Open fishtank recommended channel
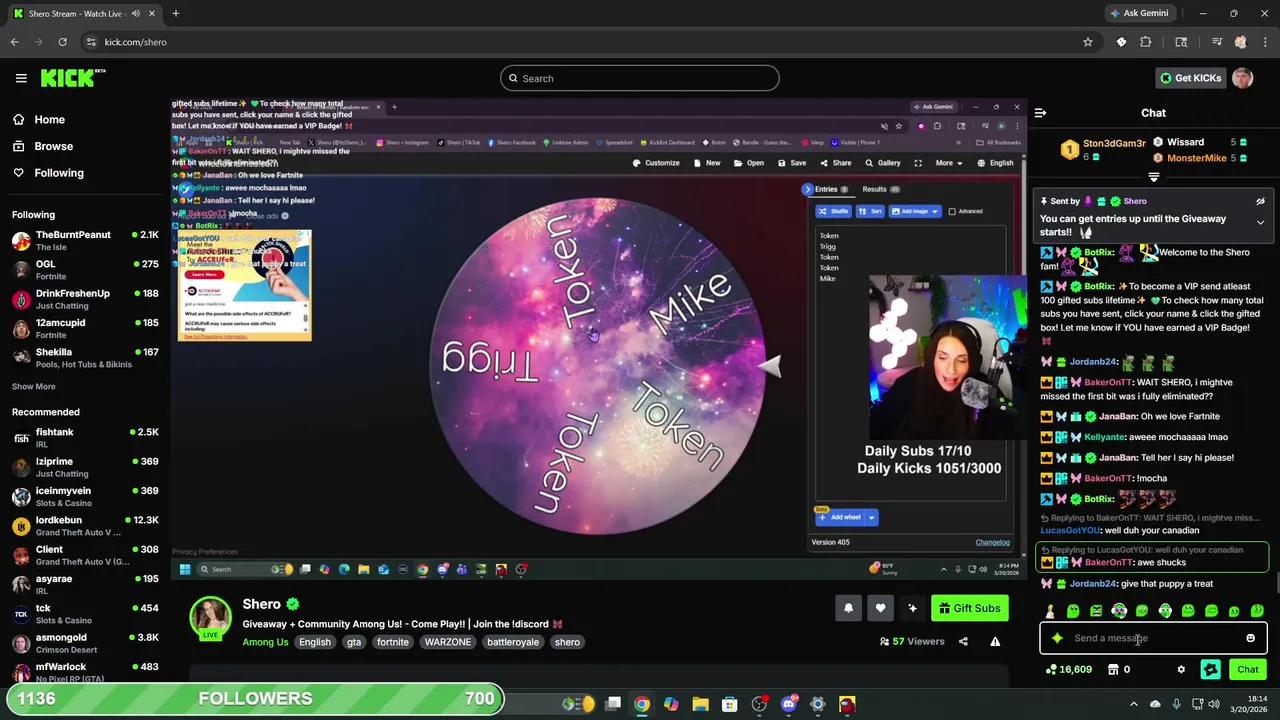This screenshot has height=720, width=1280. 85,438
